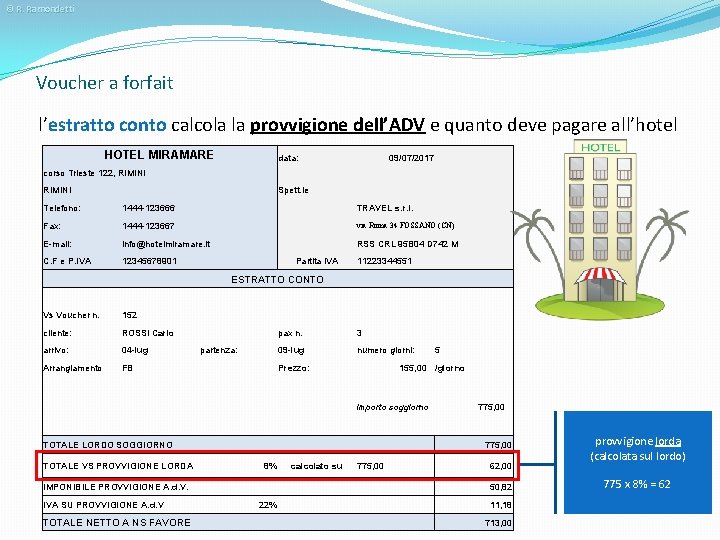Select the 'HOTEL MIRAMARE' header cell
This screenshot has width=720, height=540.
tap(159, 155)
